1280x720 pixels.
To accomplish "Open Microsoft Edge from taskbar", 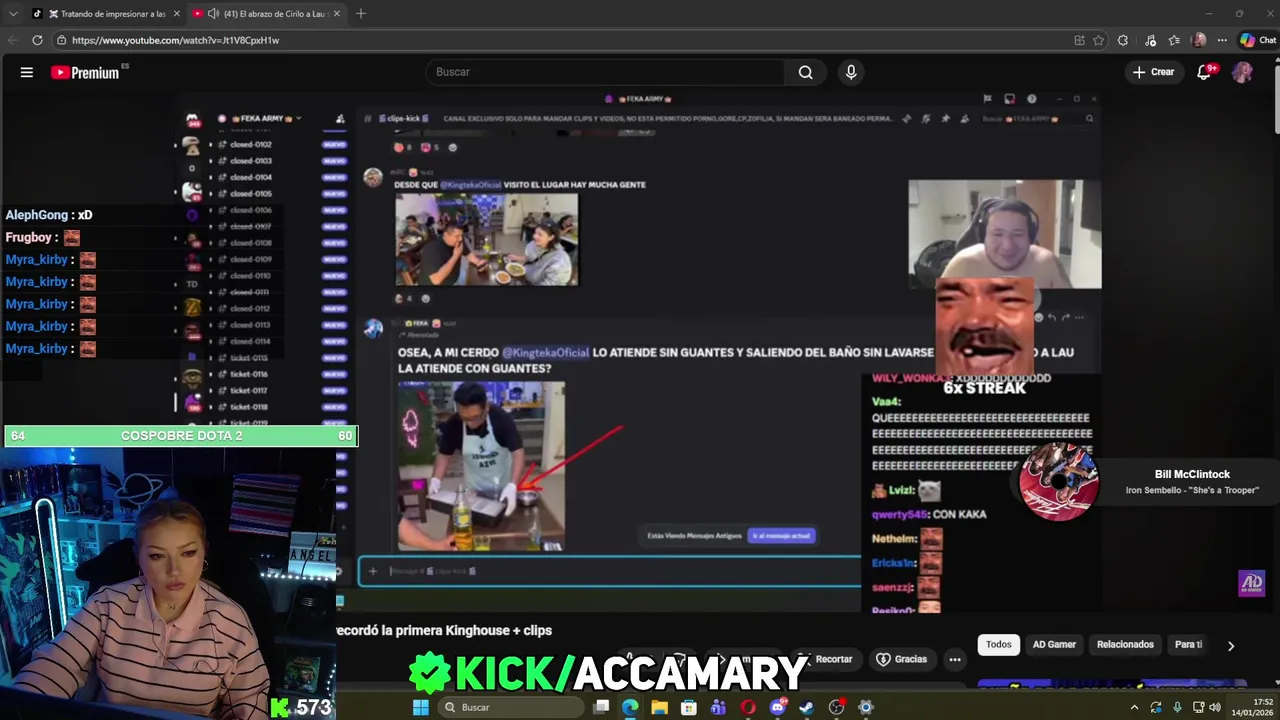I will click(630, 707).
